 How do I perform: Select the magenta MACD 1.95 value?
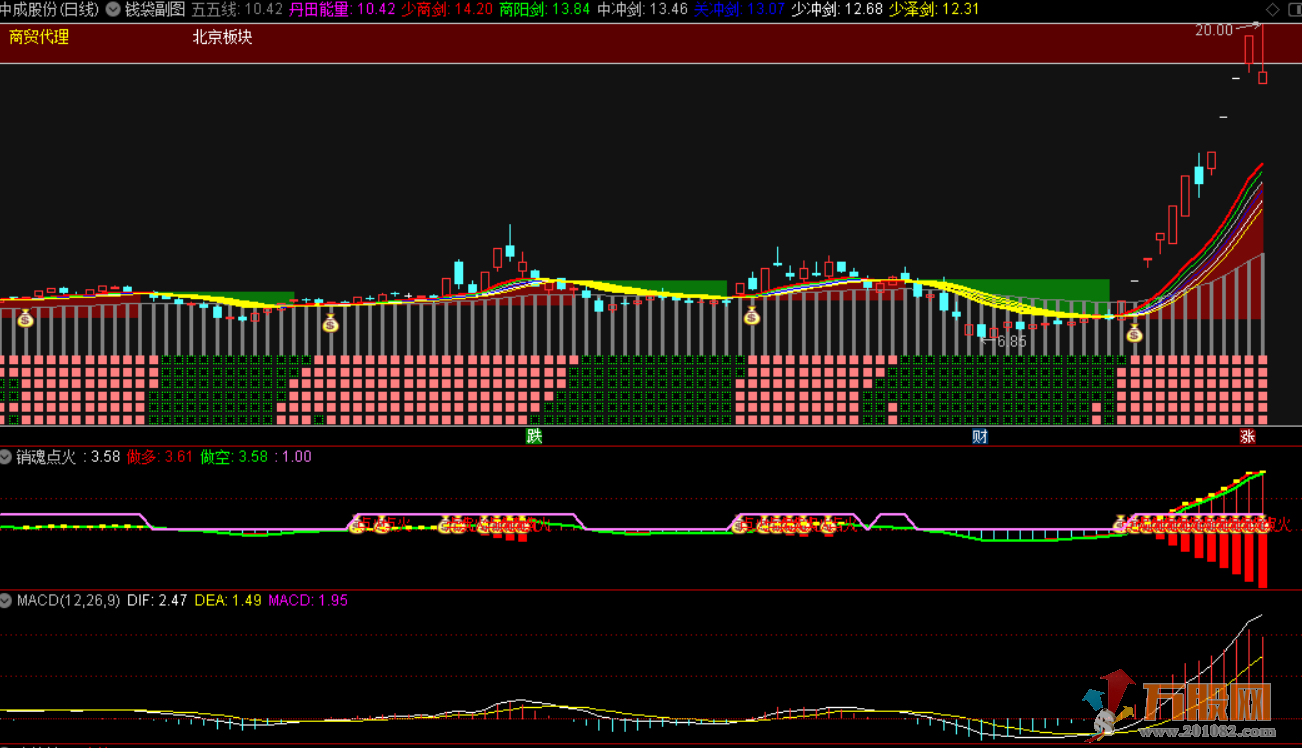tap(309, 601)
